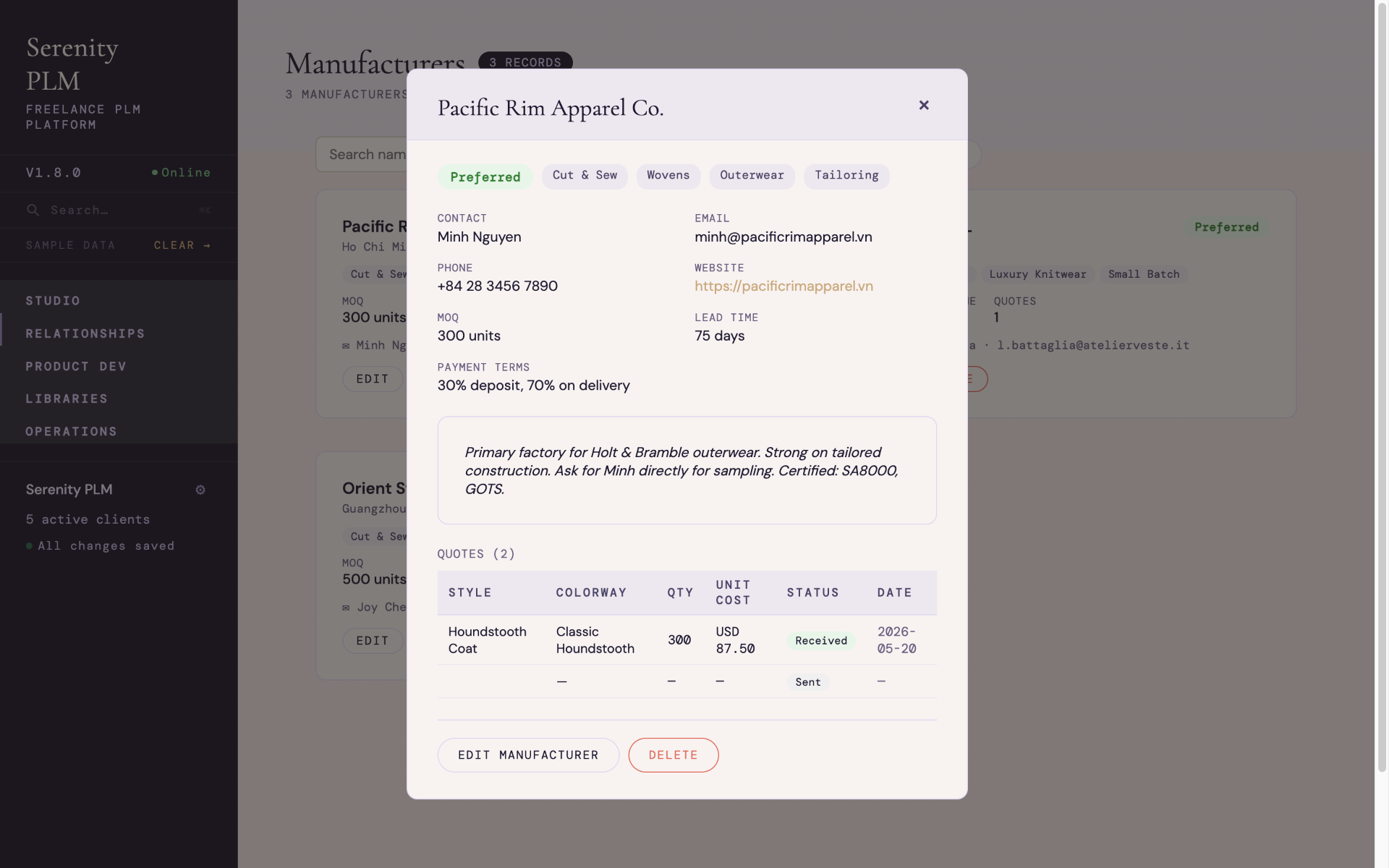Click the Small Batch tag on background card

(x=1144, y=274)
